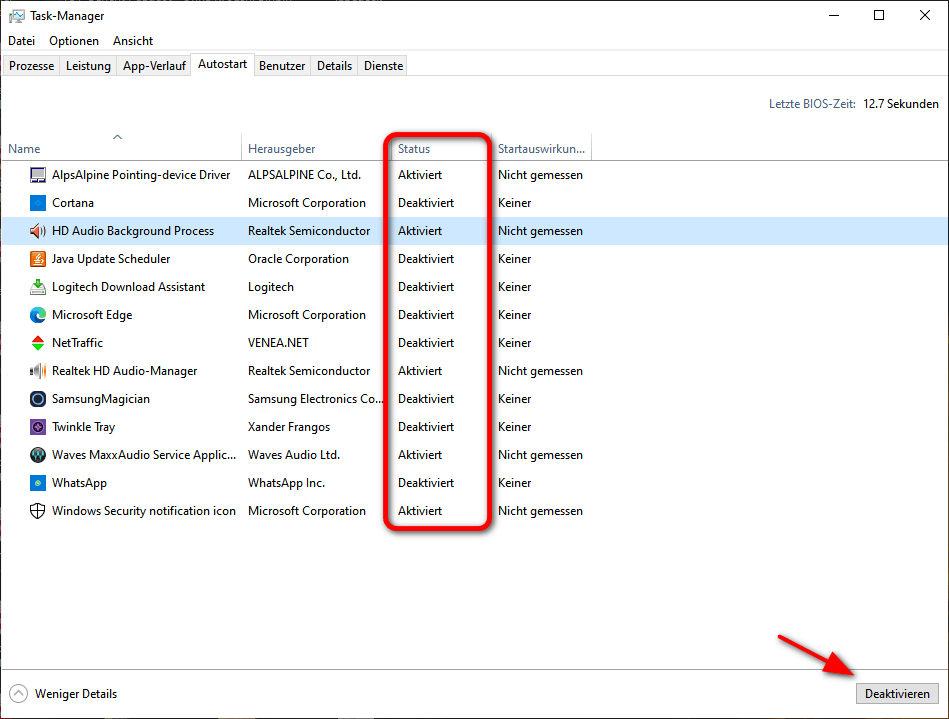This screenshot has width=949, height=719.
Task: Click the NetTraffic icon
Action: pos(38,342)
